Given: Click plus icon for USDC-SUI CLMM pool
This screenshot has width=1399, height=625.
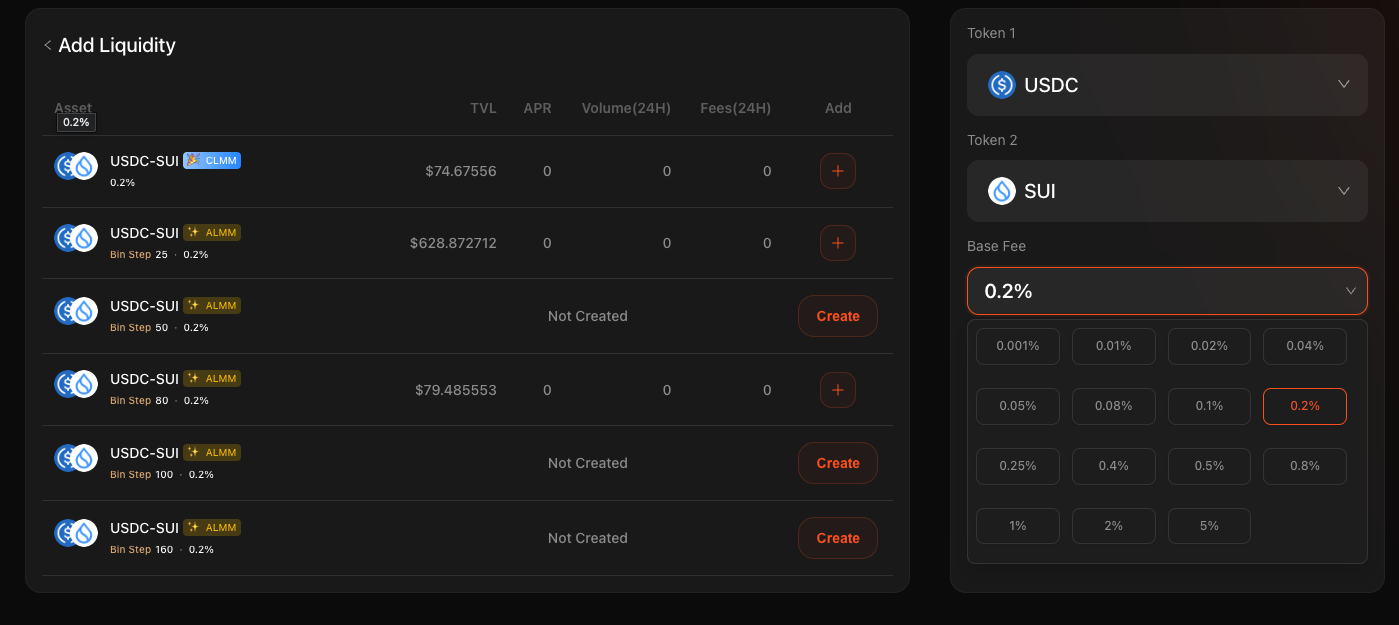Looking at the screenshot, I should [x=837, y=171].
